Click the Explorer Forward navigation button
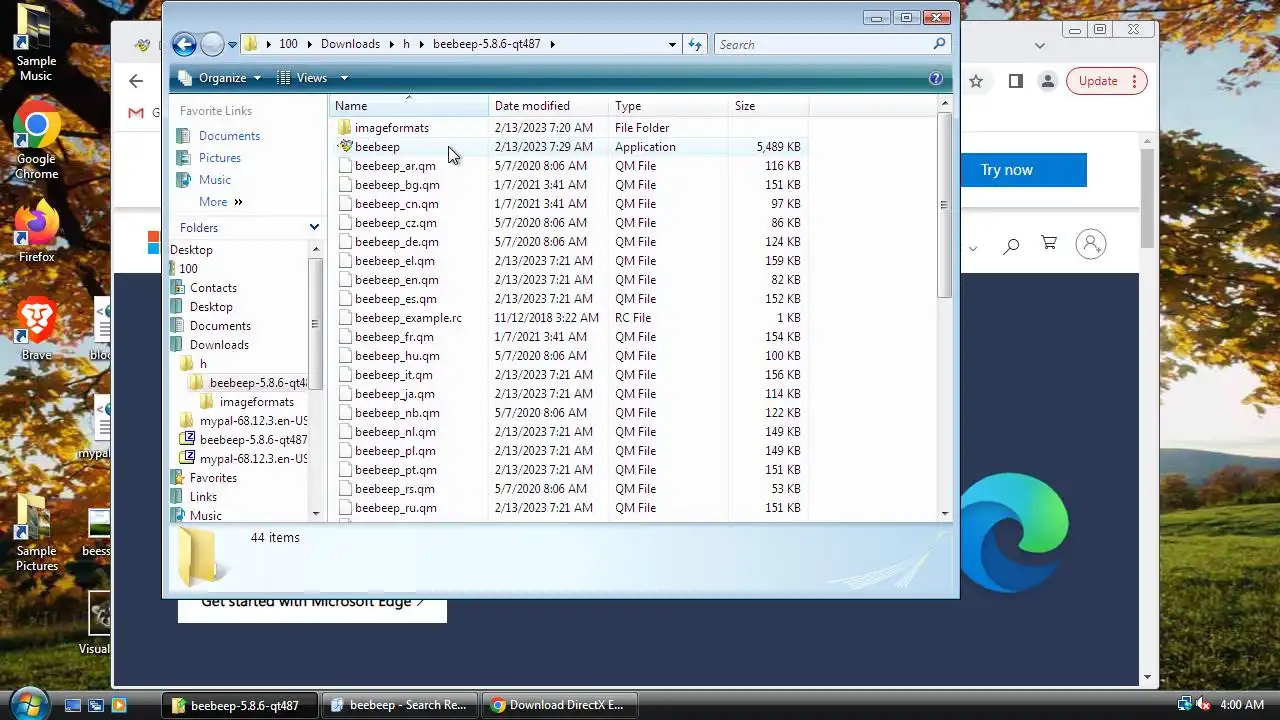 click(x=212, y=44)
